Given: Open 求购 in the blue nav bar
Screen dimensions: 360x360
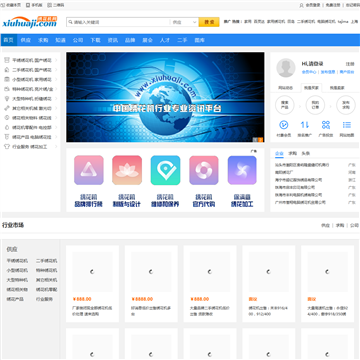Looking at the screenshot, I should (43, 40).
